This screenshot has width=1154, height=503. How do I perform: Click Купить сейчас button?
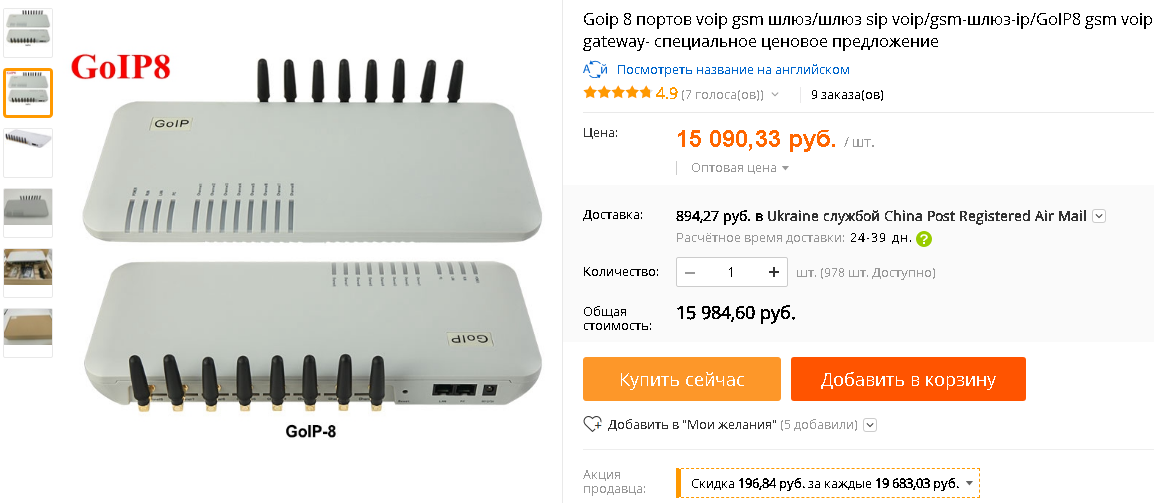(x=682, y=379)
